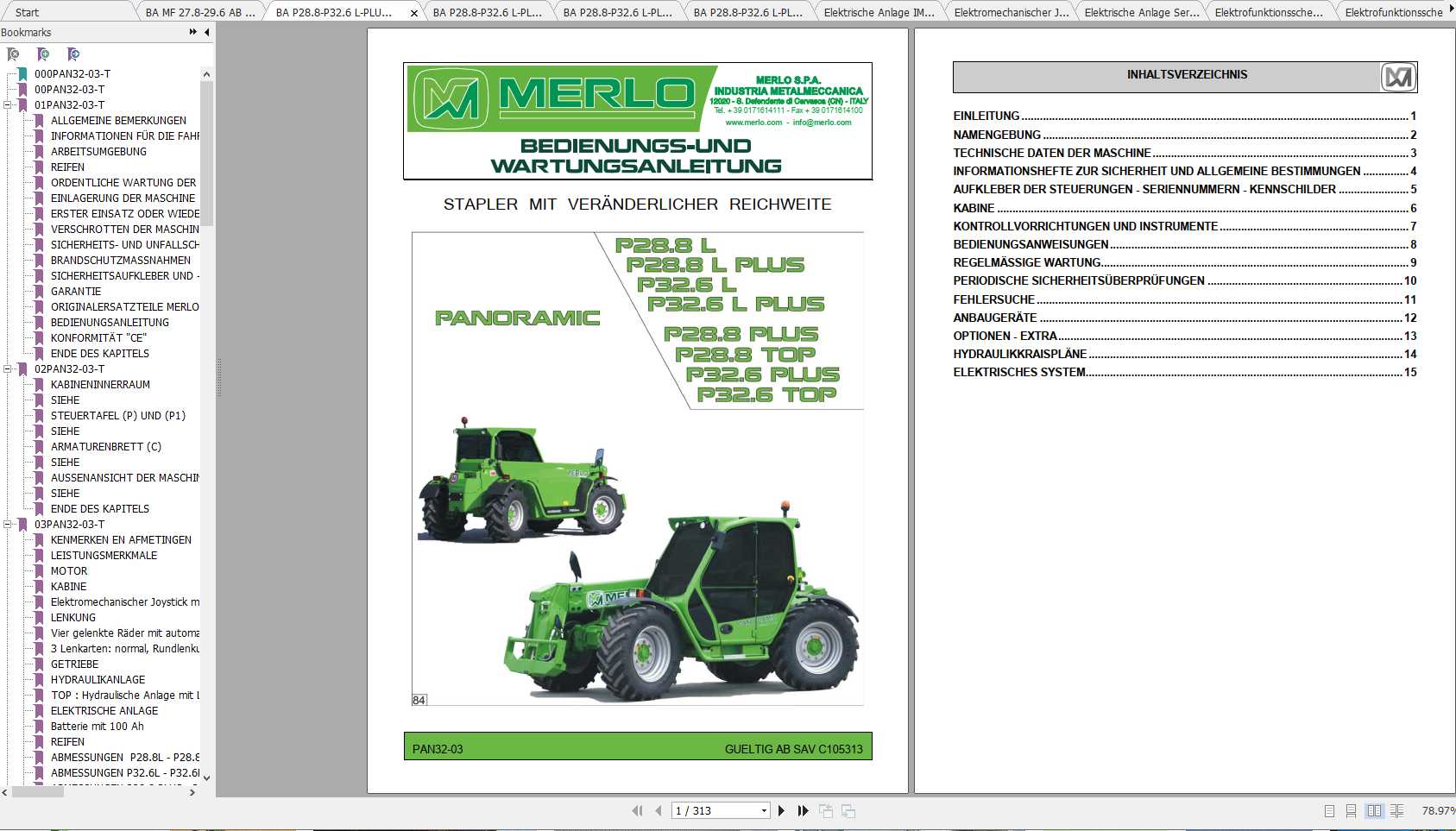The width and height of the screenshot is (1456, 831).
Task: Open the Elektrische Anlage Ser... tab
Action: pyautogui.click(x=1141, y=12)
